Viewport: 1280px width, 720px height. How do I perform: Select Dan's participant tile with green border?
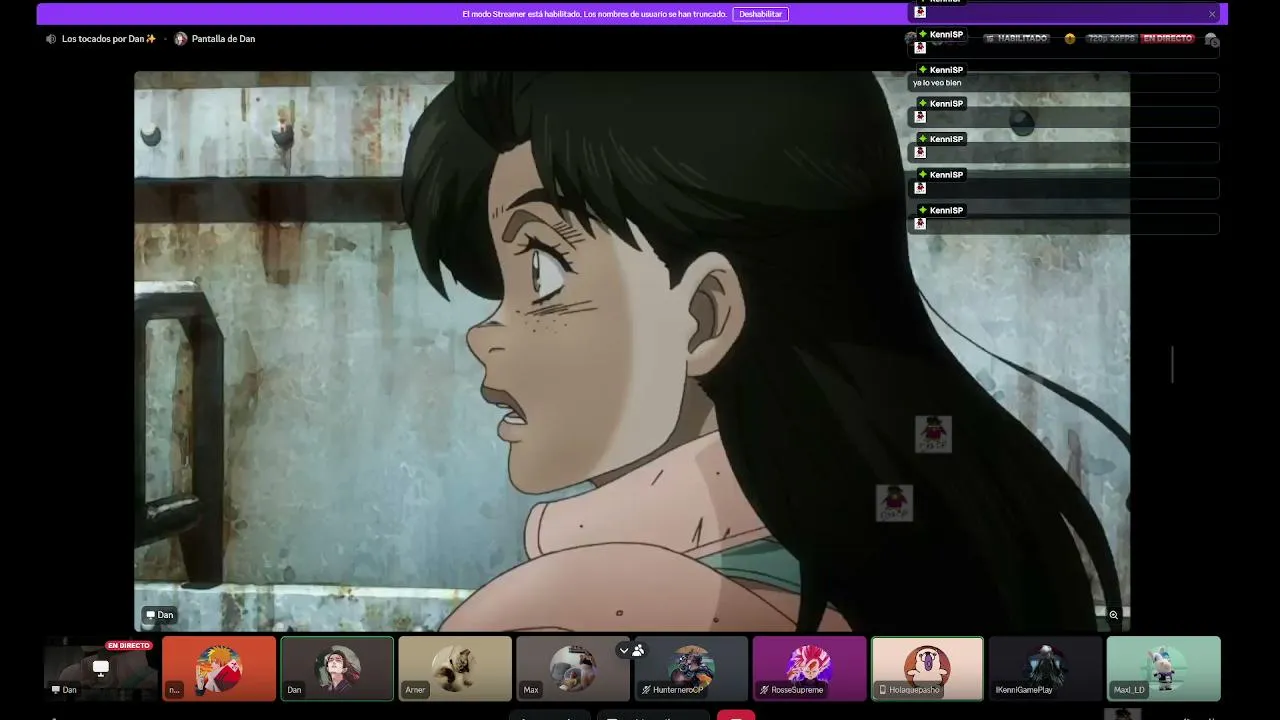(x=337, y=668)
